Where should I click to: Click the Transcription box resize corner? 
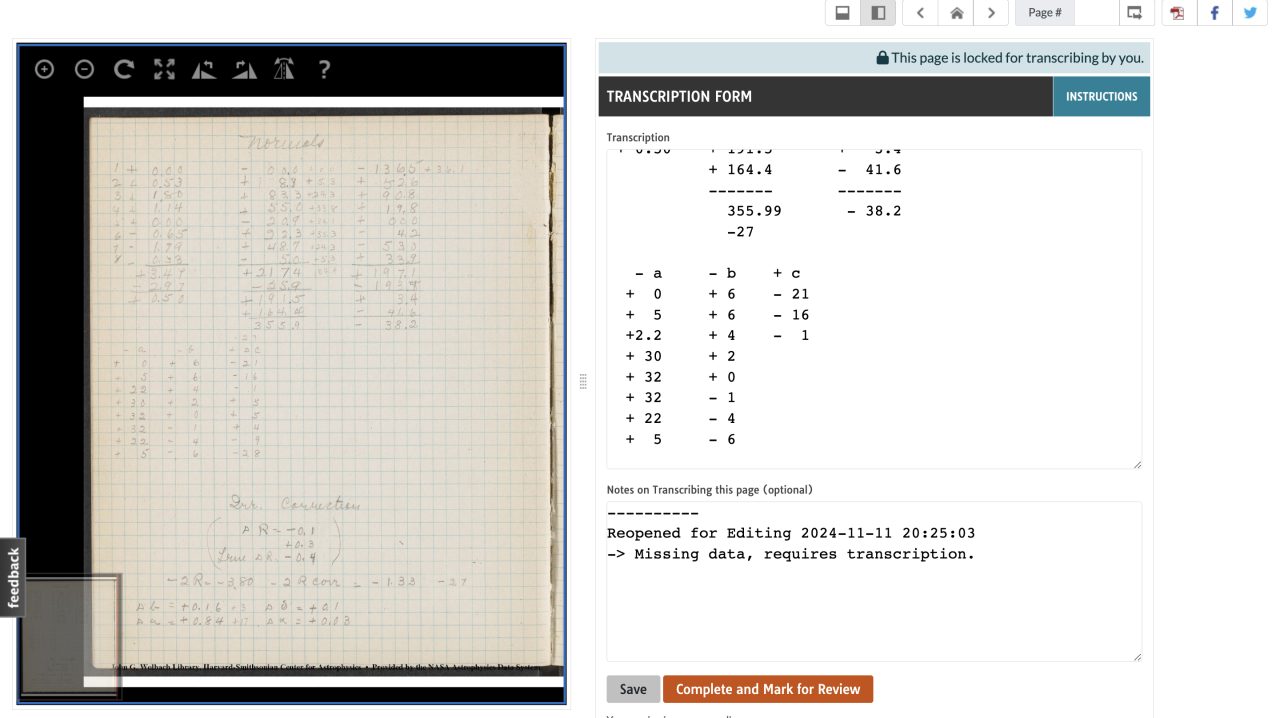click(x=1136, y=463)
